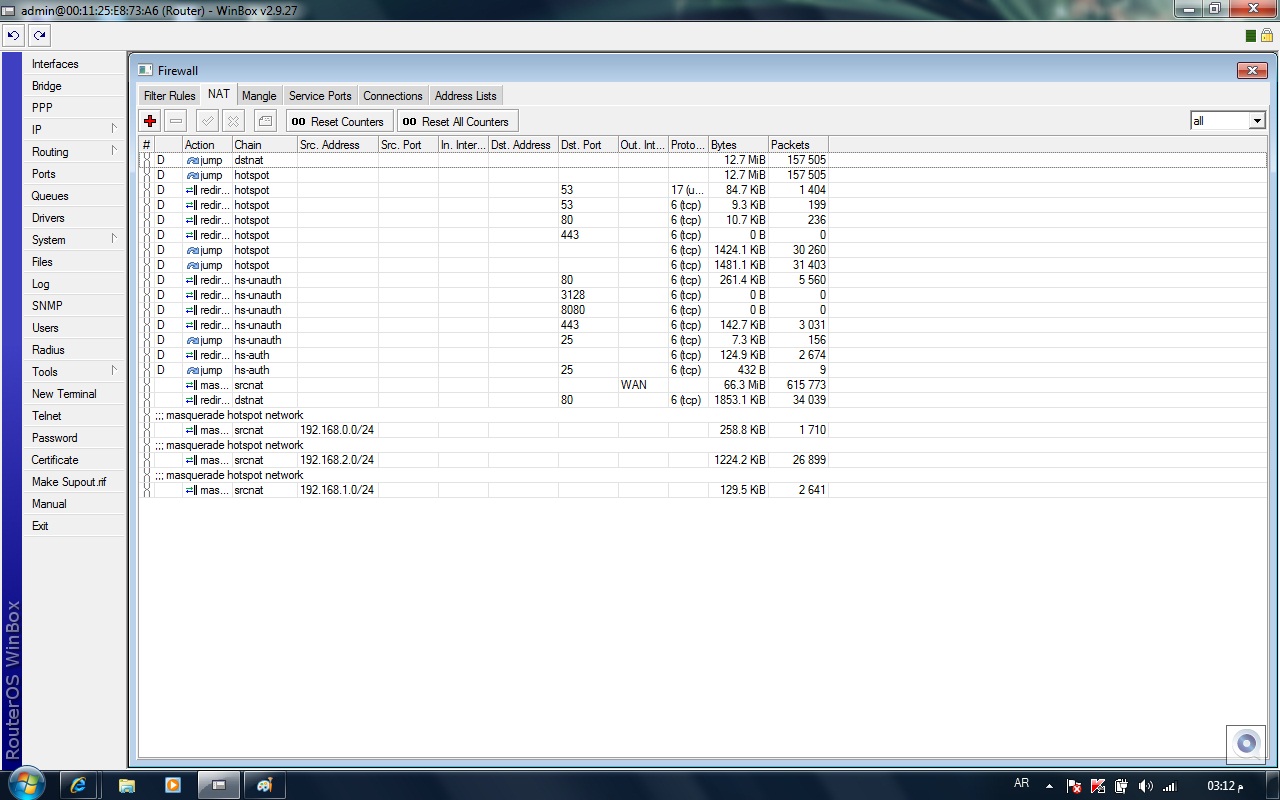Open Bridge in the sidebar menu
Image resolution: width=1280 pixels, height=800 pixels.
76,86
